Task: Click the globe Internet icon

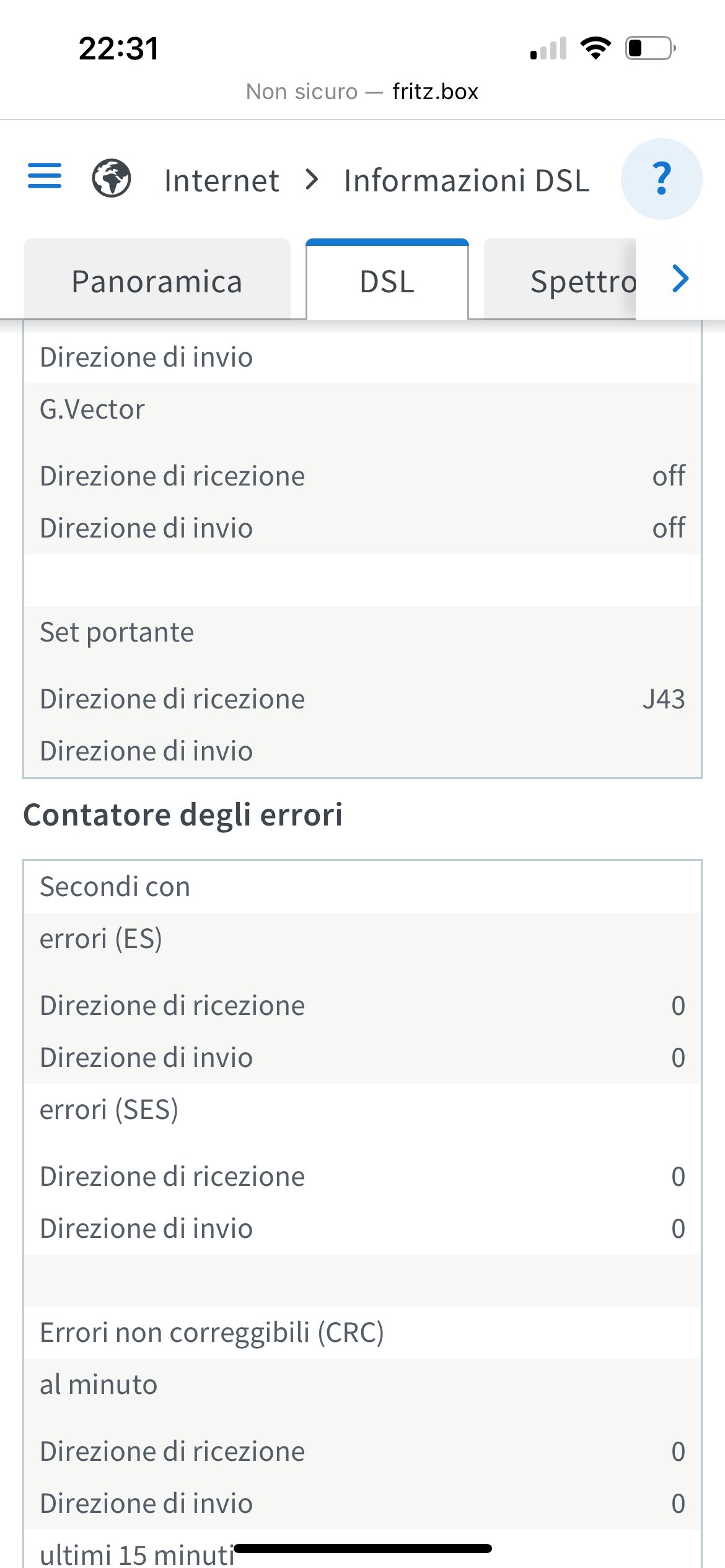Action: [x=112, y=178]
